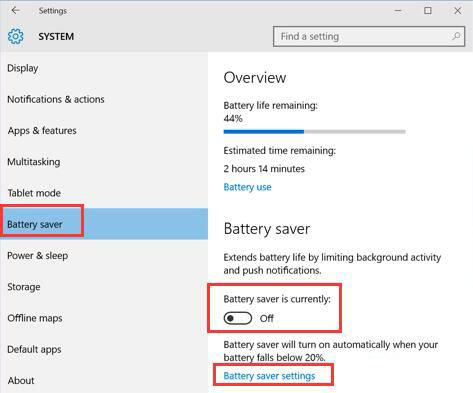Viewport: 473px width, 393px height.
Task: Maximize the Settings window
Action: coord(428,11)
